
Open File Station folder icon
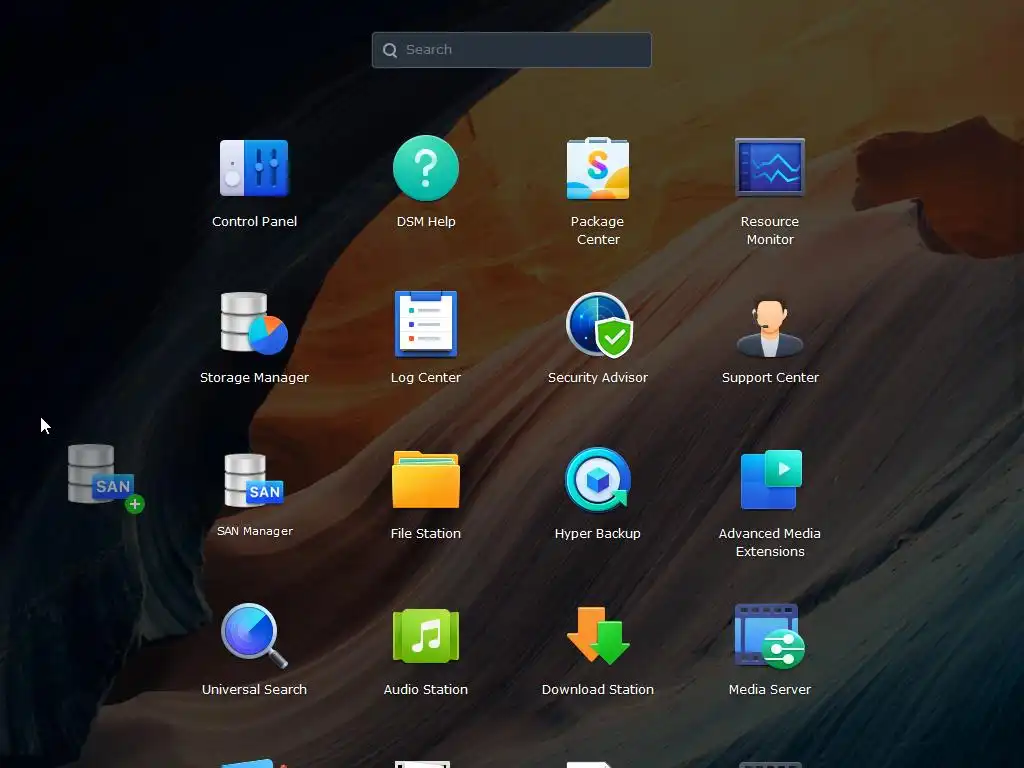pos(426,479)
